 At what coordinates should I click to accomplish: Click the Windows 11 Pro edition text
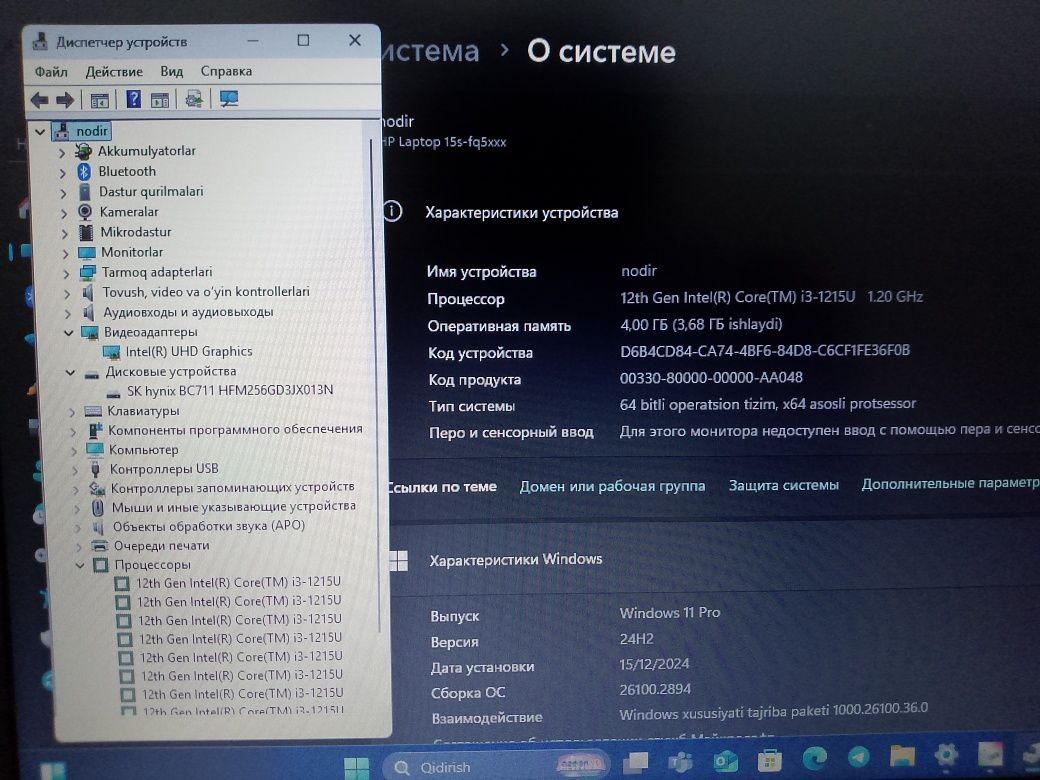670,613
